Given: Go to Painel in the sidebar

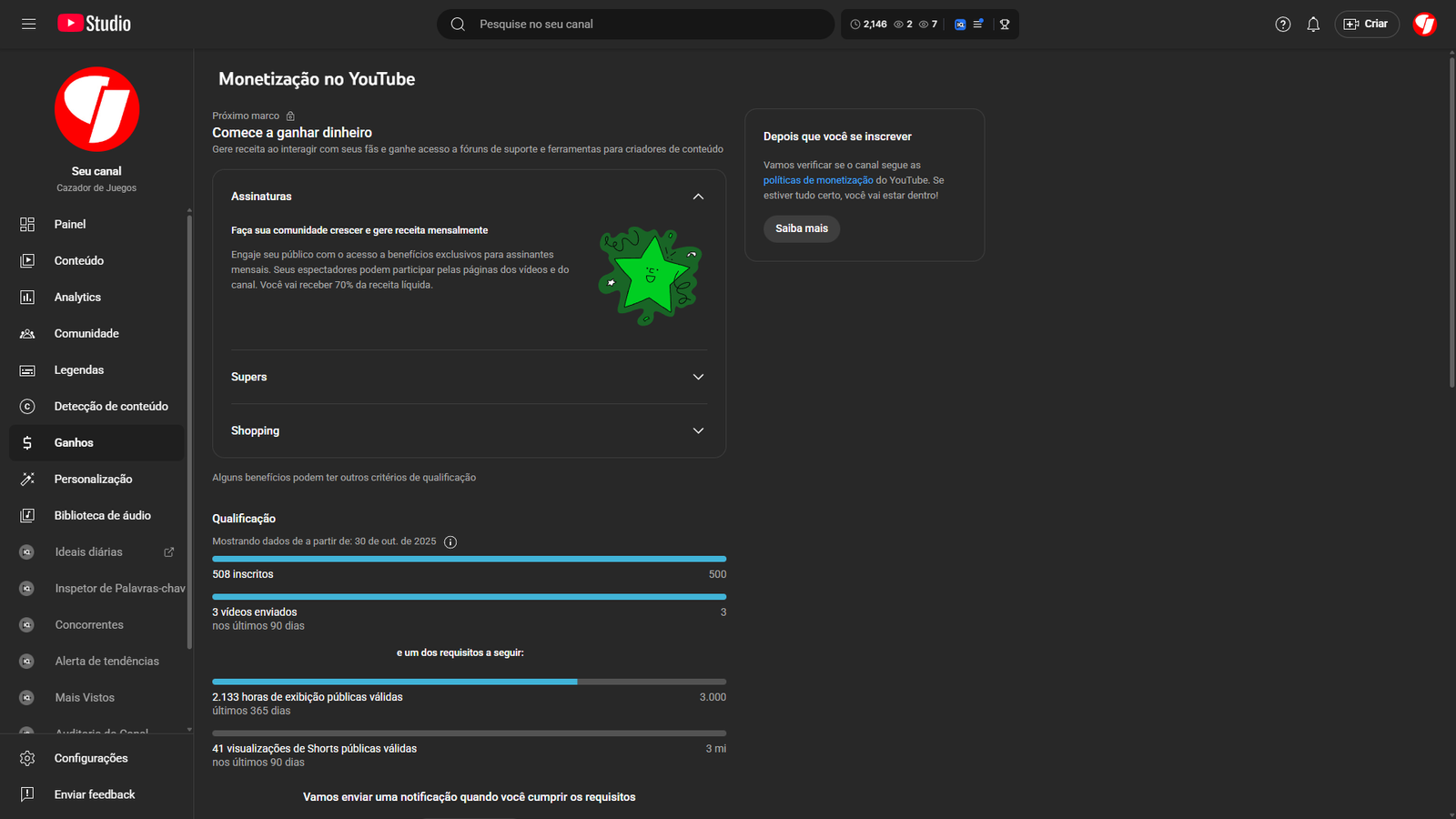Looking at the screenshot, I should 70,225.
